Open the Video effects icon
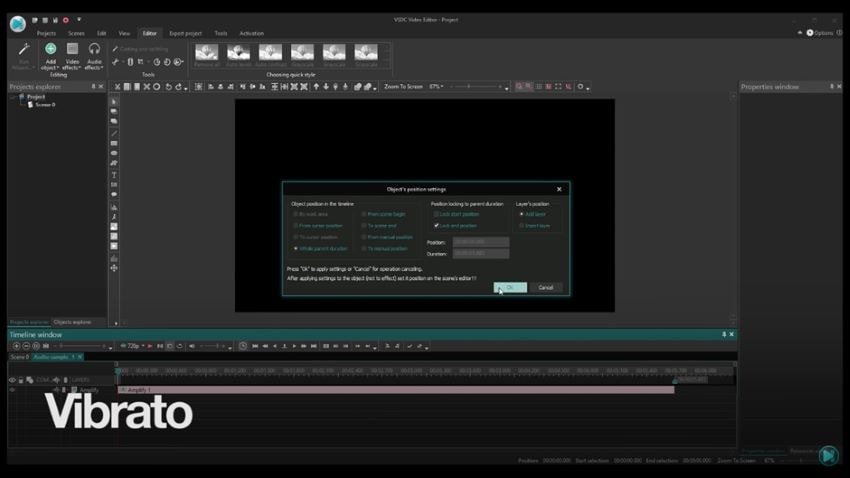 [72, 49]
